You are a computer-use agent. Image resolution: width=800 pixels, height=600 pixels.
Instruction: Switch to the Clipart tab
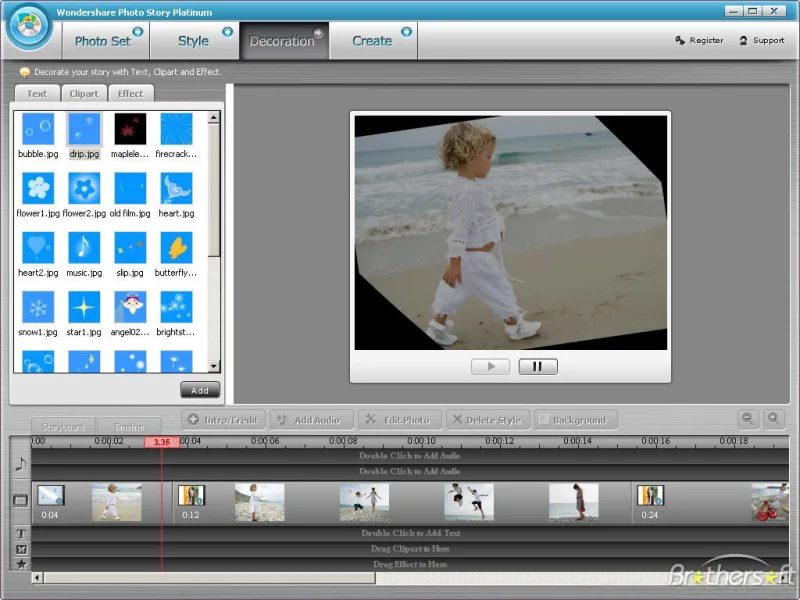[x=84, y=94]
